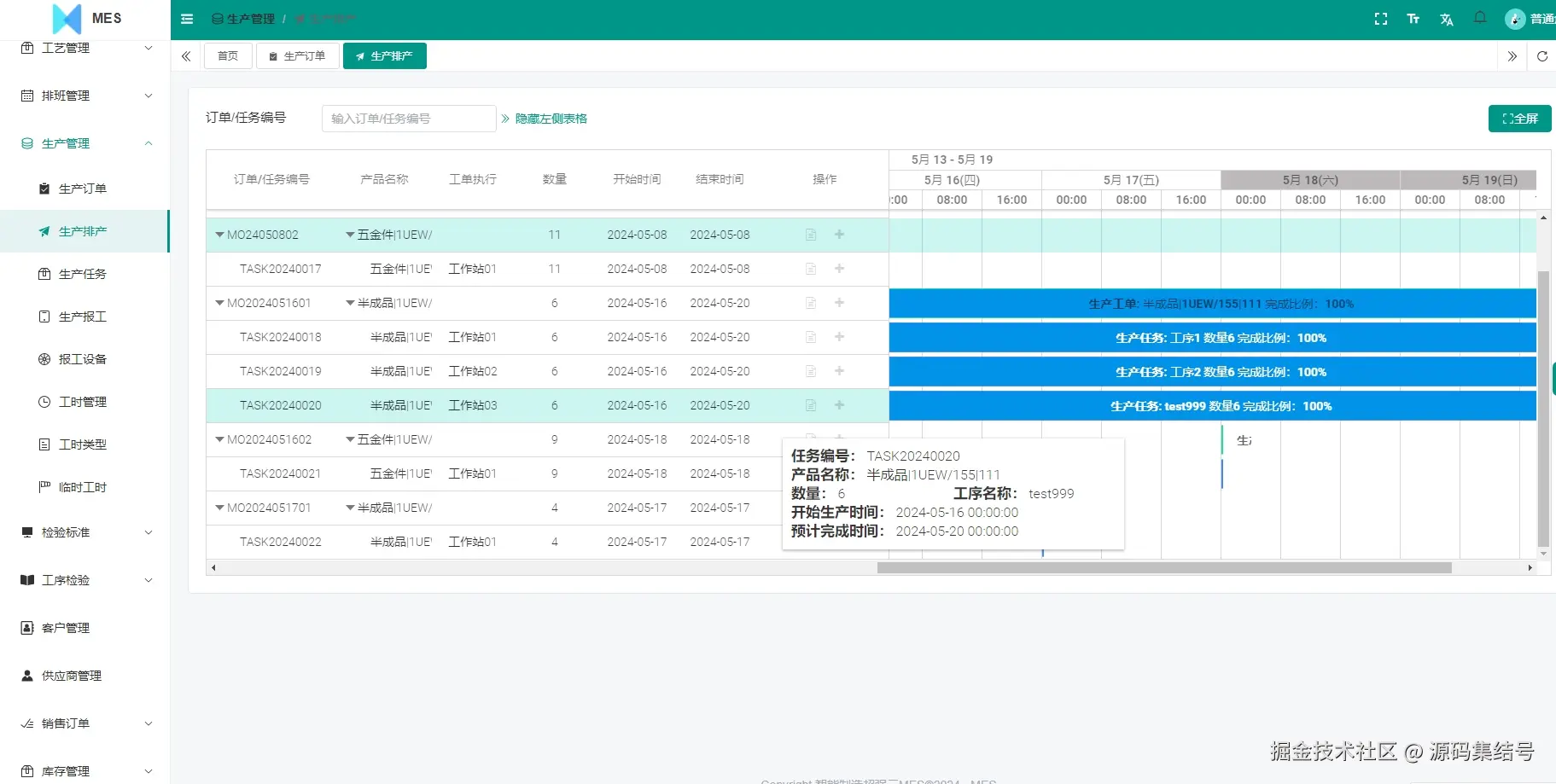Switch to the 首页 tab
This screenshot has width=1556, height=784.
pos(227,55)
